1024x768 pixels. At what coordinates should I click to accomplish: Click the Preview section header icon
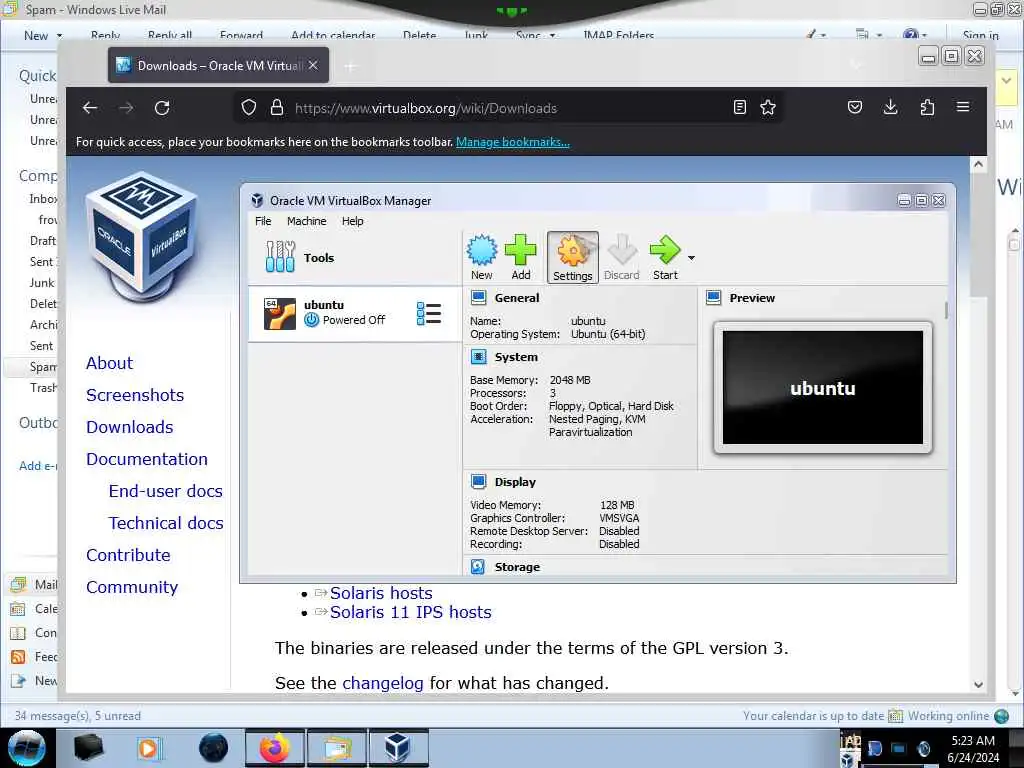coord(714,298)
